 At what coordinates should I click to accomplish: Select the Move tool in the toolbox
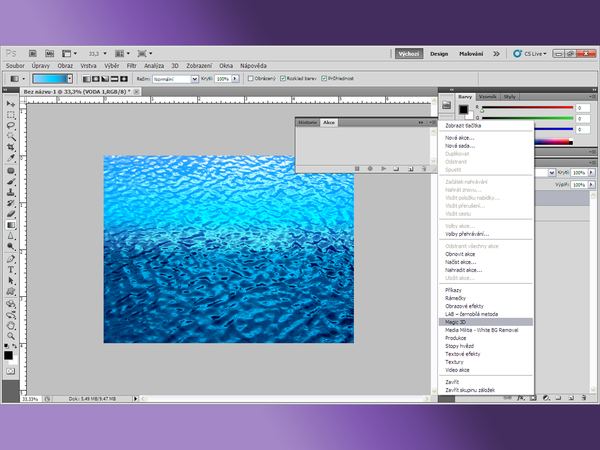pyautogui.click(x=11, y=104)
